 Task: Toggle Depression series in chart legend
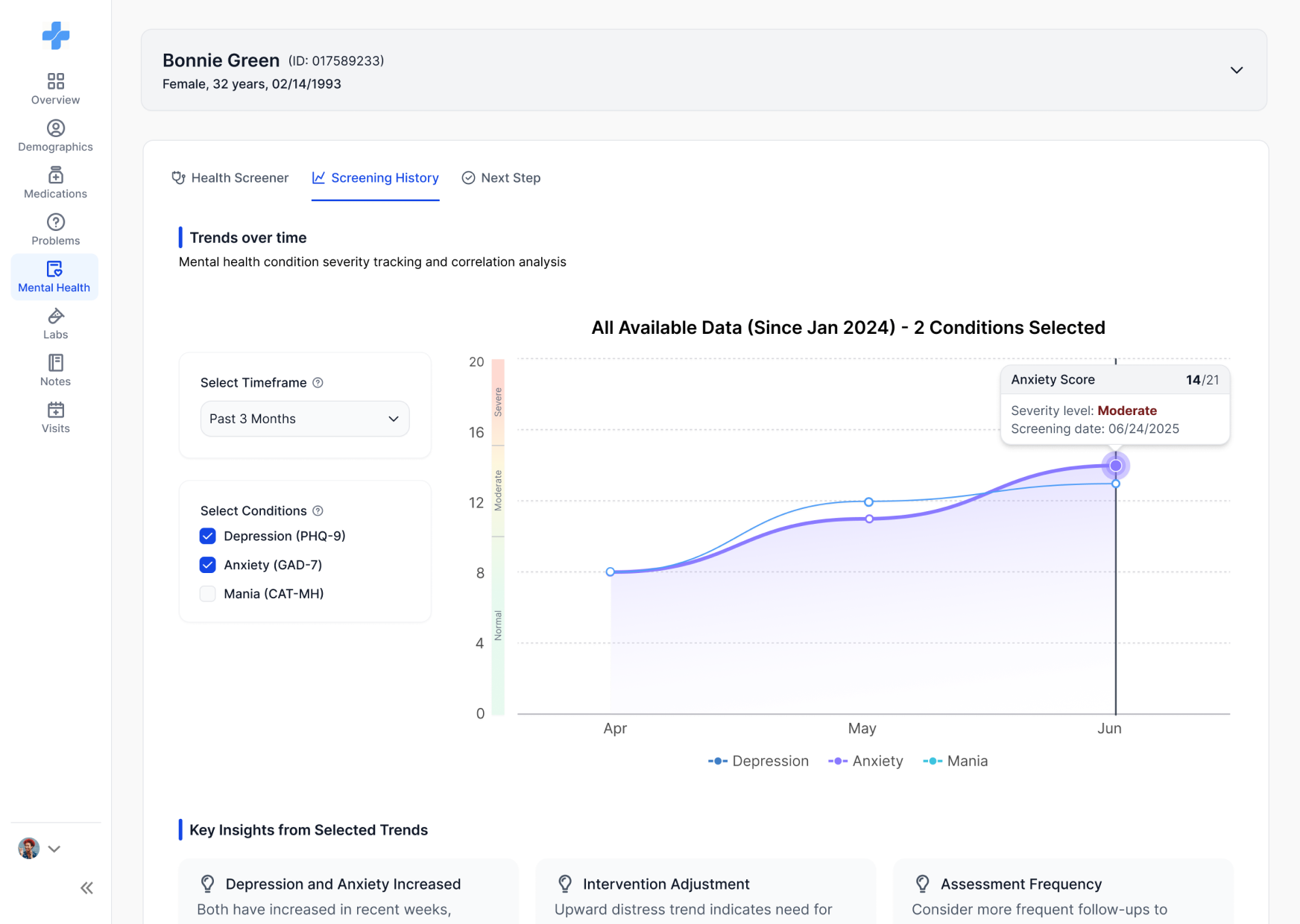758,761
